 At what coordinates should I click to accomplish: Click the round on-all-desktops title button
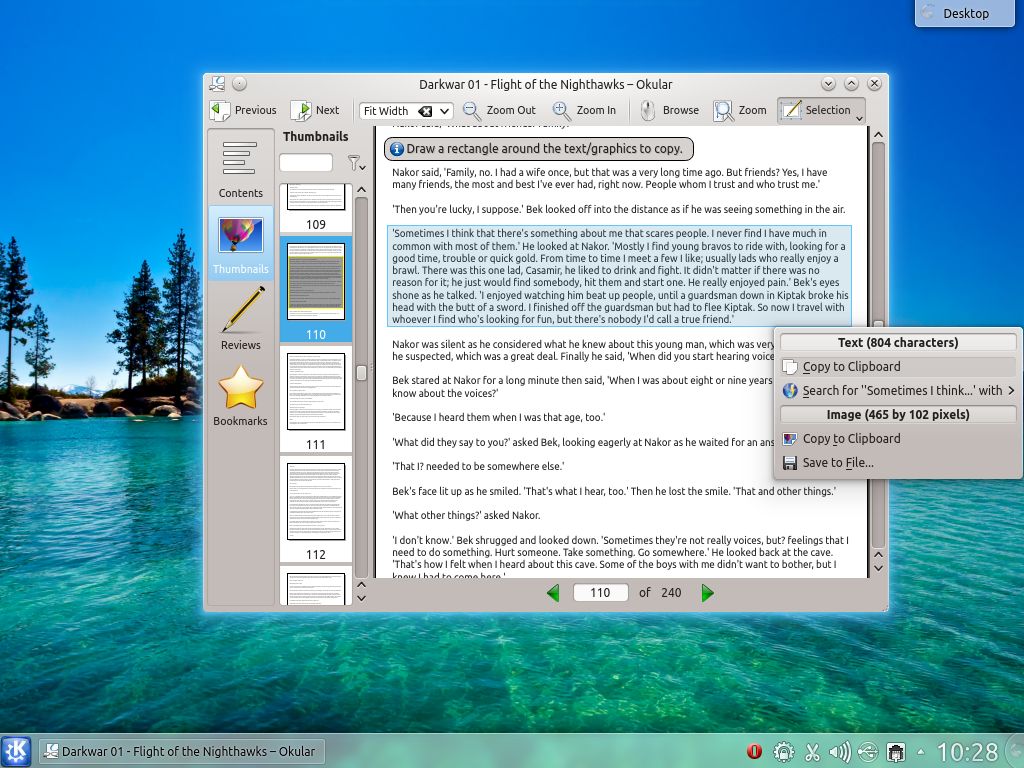click(240, 84)
